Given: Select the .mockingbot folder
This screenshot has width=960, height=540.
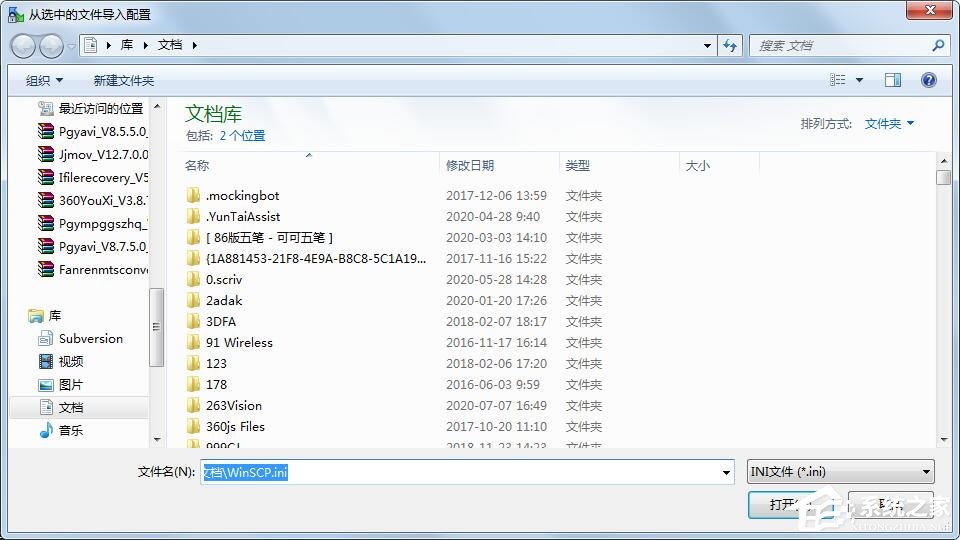Looking at the screenshot, I should click(242, 195).
